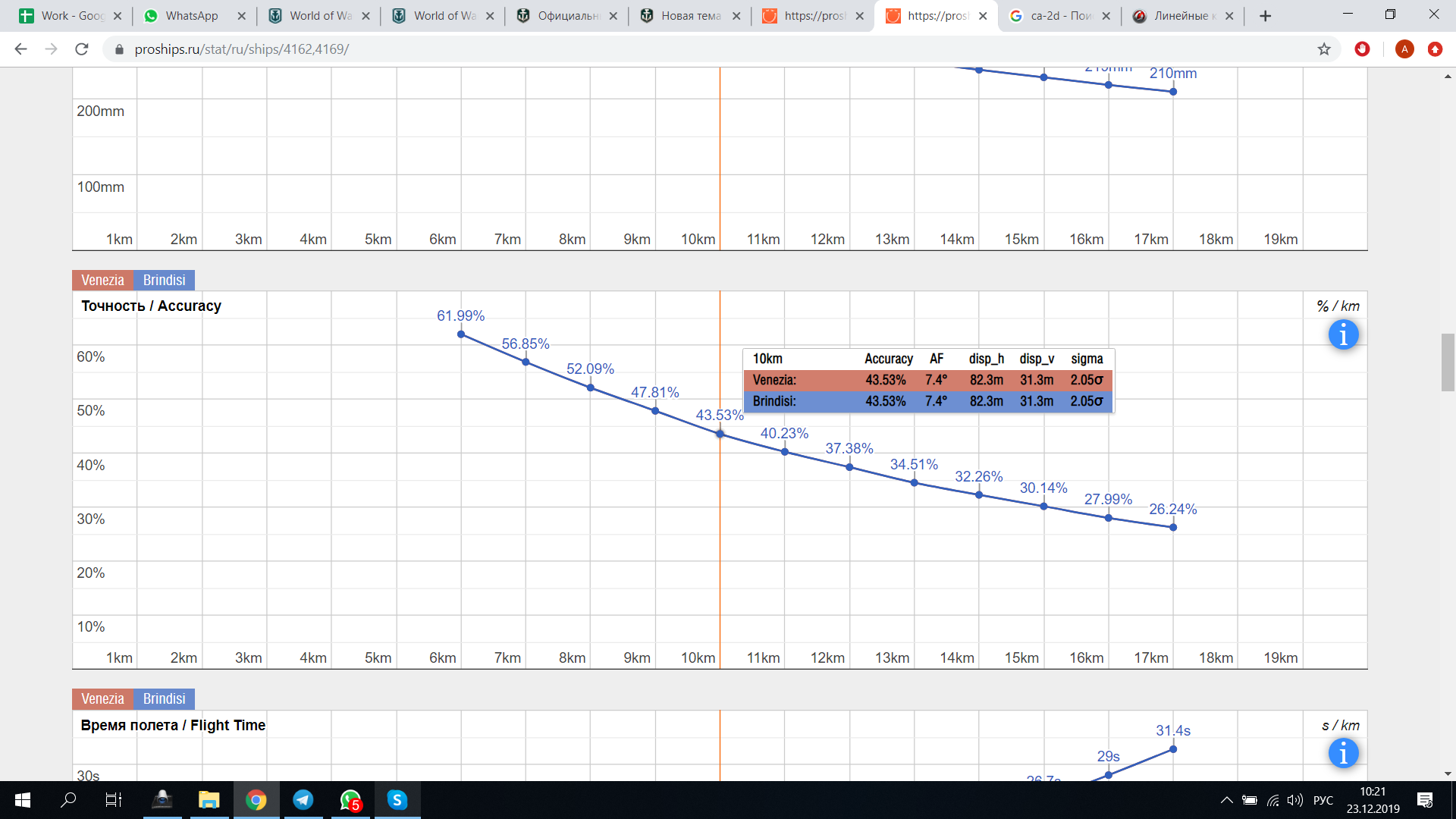The width and height of the screenshot is (1456, 819).
Task: Open WhatsApp from taskbar
Action: pyautogui.click(x=350, y=800)
